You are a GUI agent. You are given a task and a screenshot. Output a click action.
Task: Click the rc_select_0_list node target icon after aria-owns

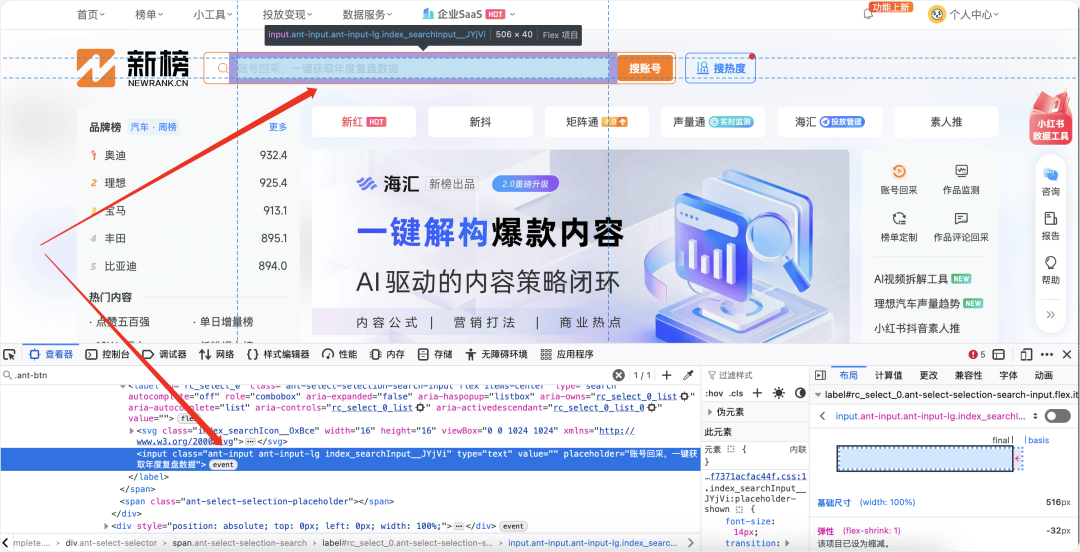[684, 397]
